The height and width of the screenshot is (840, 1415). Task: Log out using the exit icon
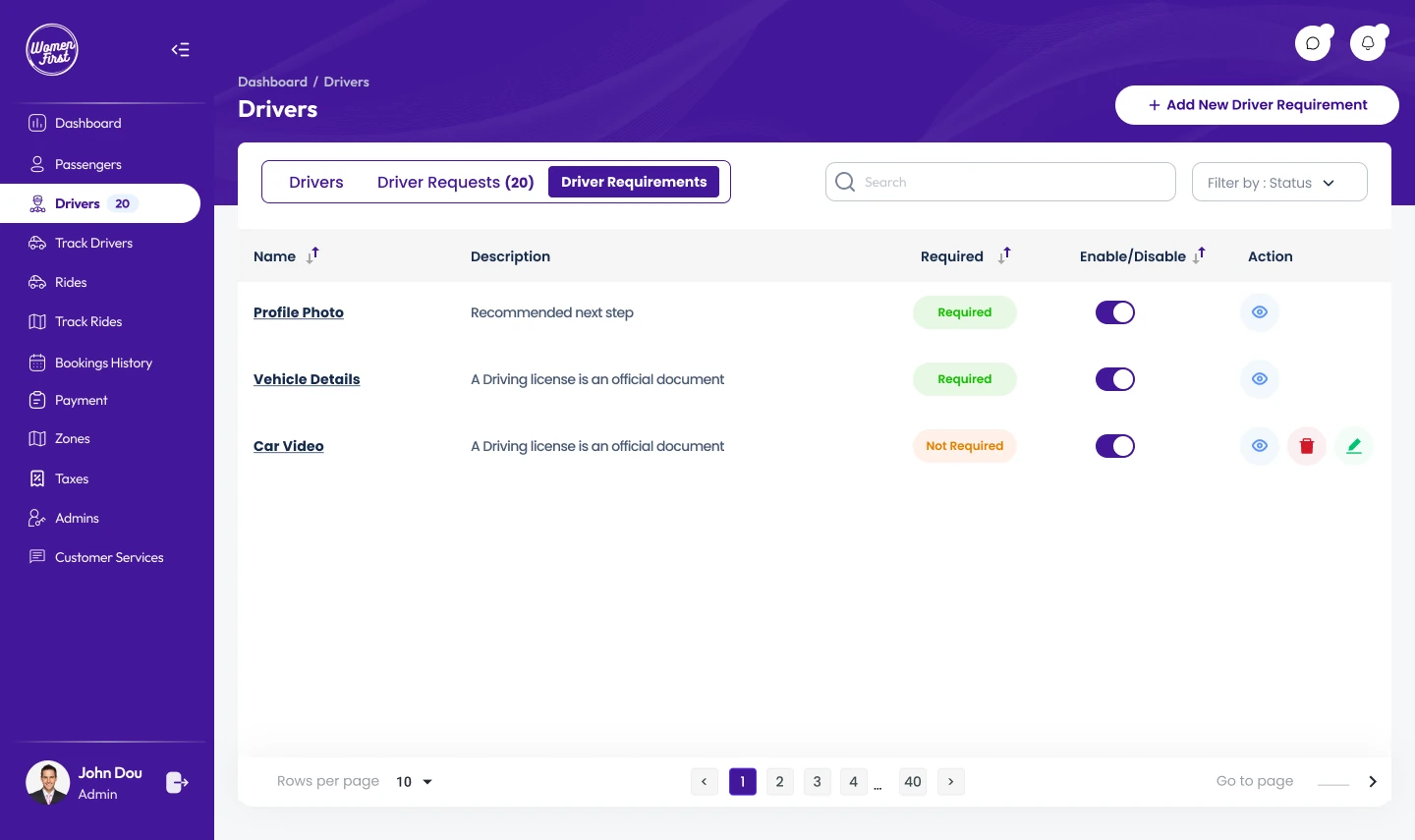coord(177,782)
